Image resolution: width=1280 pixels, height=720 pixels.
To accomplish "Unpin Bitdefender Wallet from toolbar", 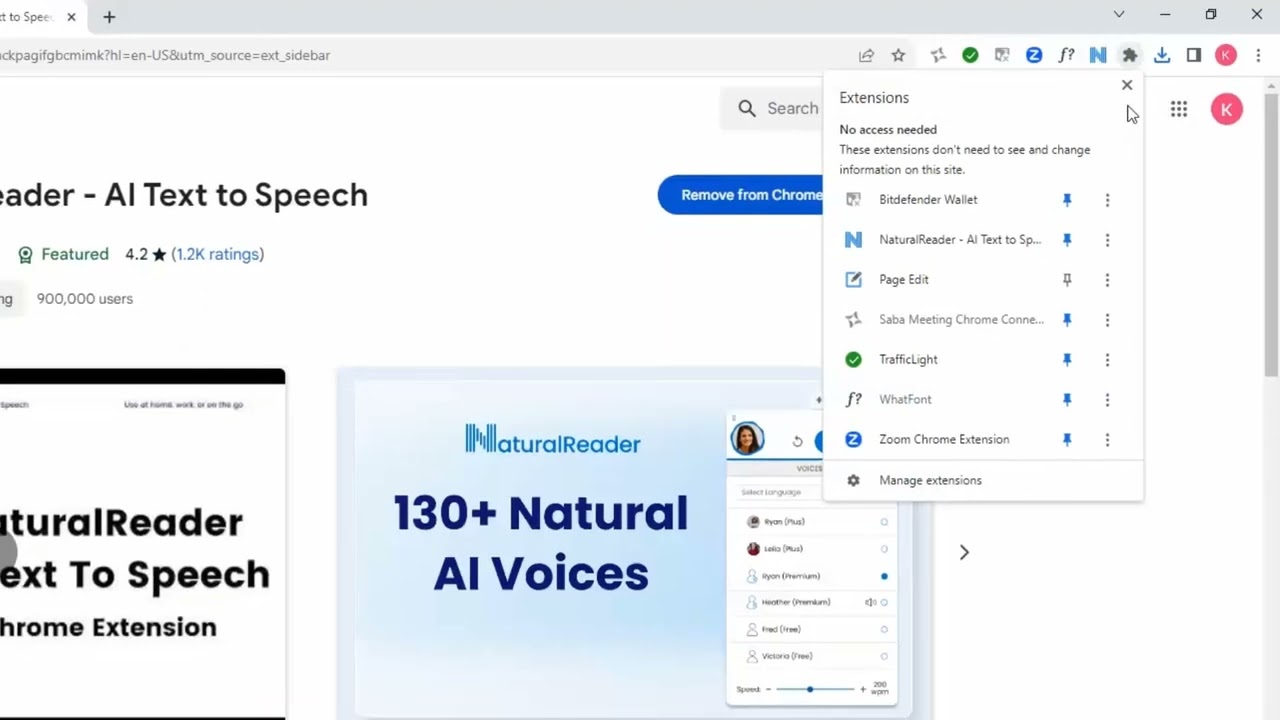I will 1067,200.
